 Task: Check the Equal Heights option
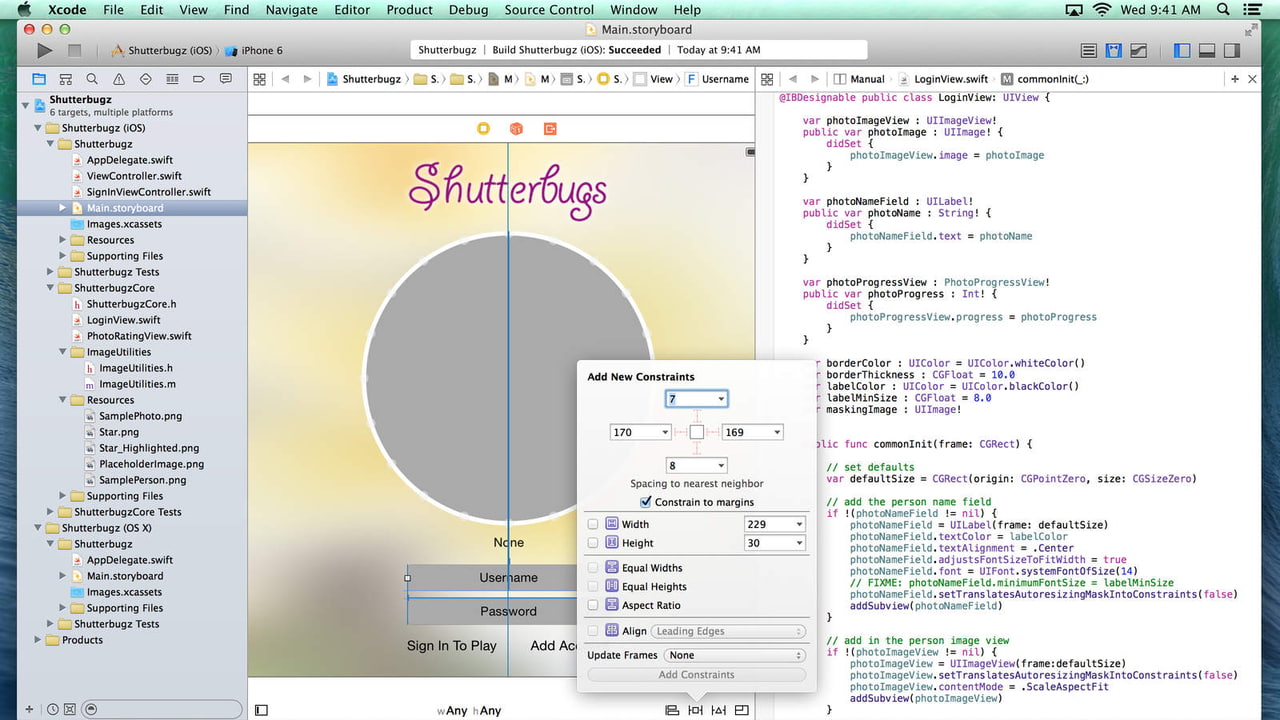pos(593,587)
